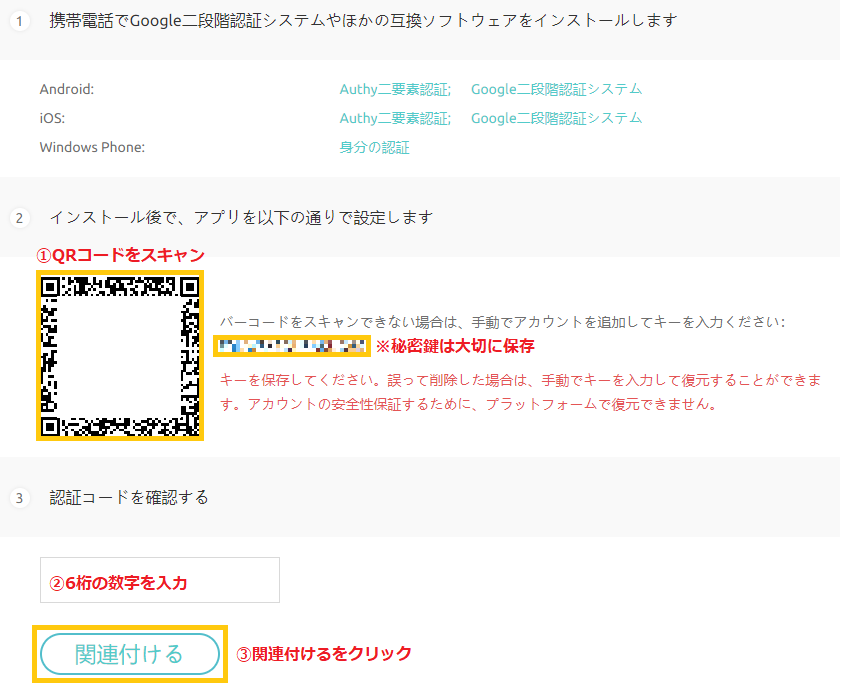Open Android Authy二要素認証 link

395,89
